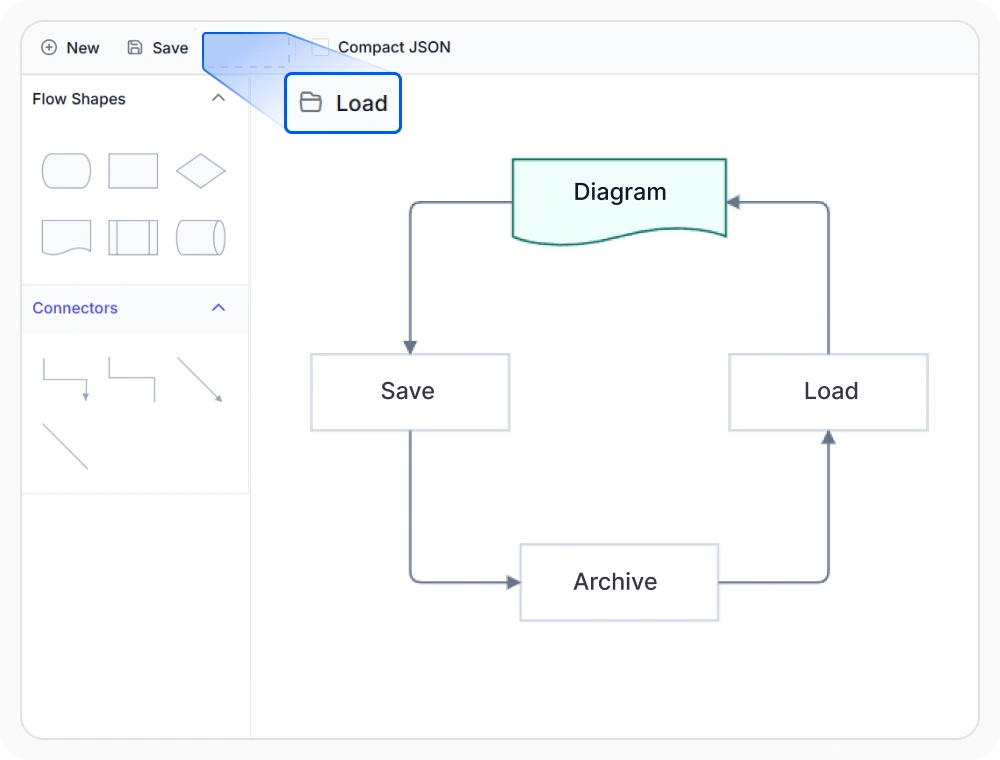The height and width of the screenshot is (760, 1000).
Task: Select the predefined process shape
Action: pyautogui.click(x=133, y=238)
